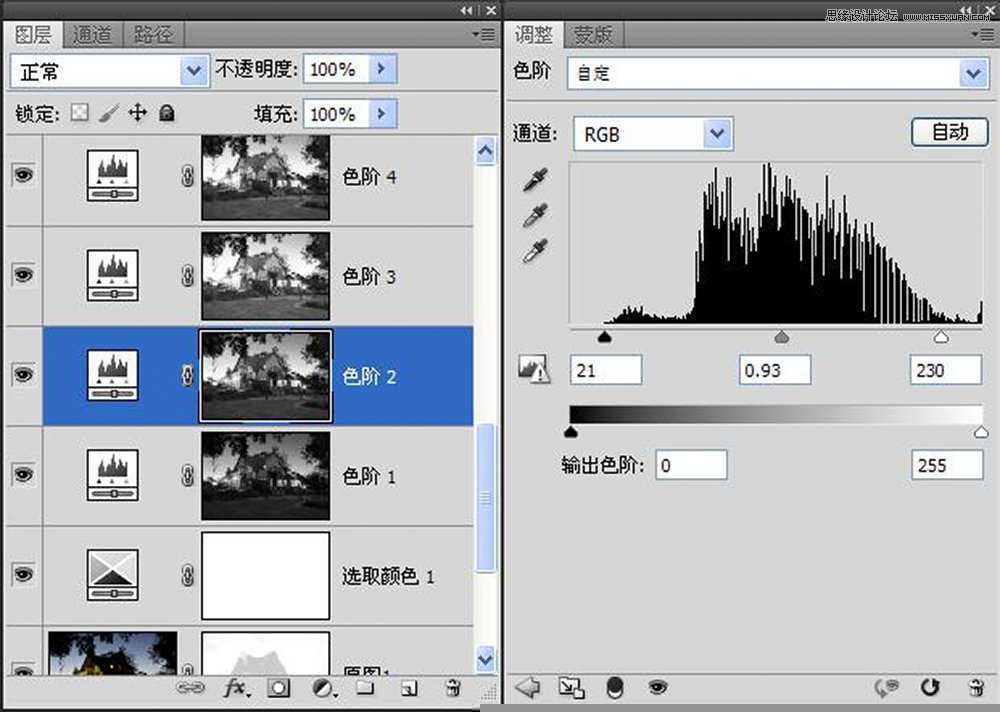Image resolution: width=1000 pixels, height=712 pixels.
Task: Click the reset adjustment icon
Action: [x=931, y=687]
